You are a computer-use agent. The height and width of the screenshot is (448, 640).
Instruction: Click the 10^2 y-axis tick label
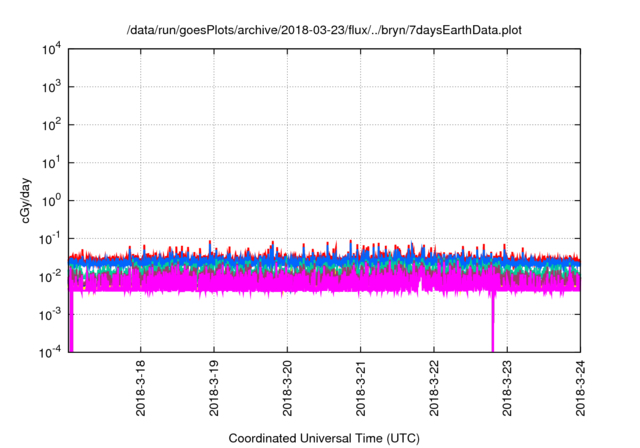tap(51, 125)
